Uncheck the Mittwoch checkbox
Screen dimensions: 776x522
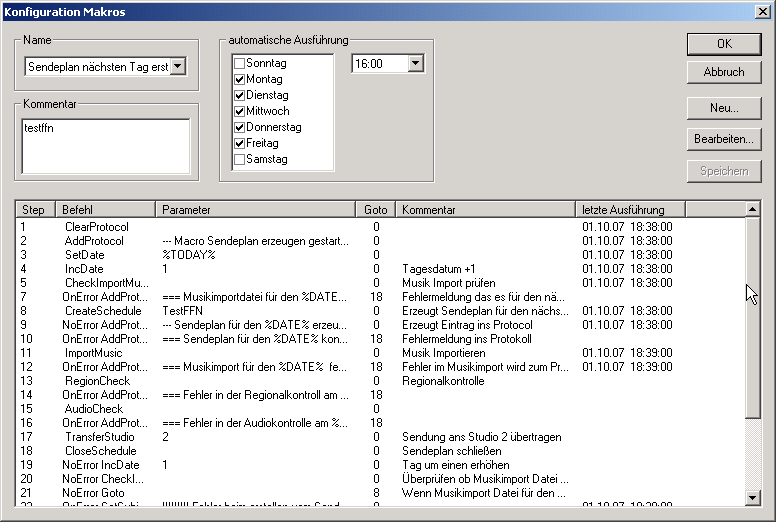(240, 111)
